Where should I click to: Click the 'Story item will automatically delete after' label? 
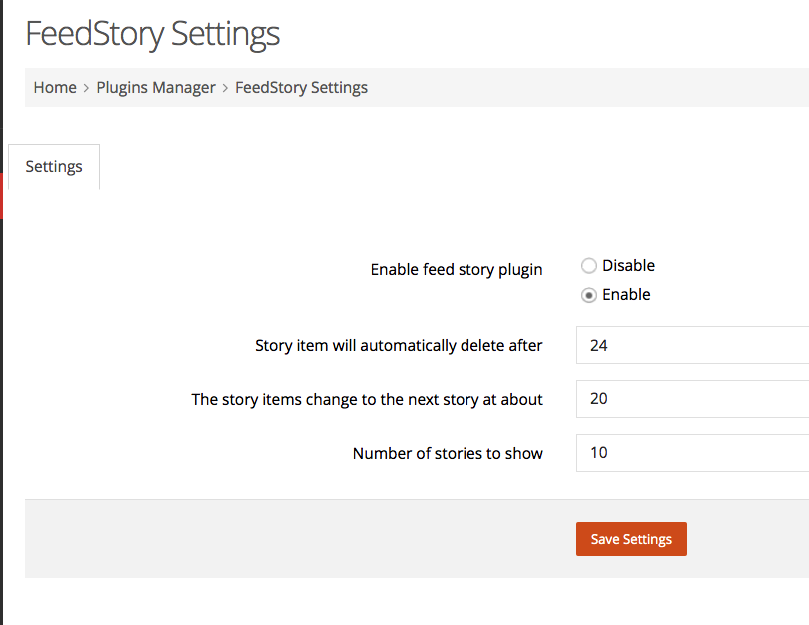pyautogui.click(x=399, y=345)
